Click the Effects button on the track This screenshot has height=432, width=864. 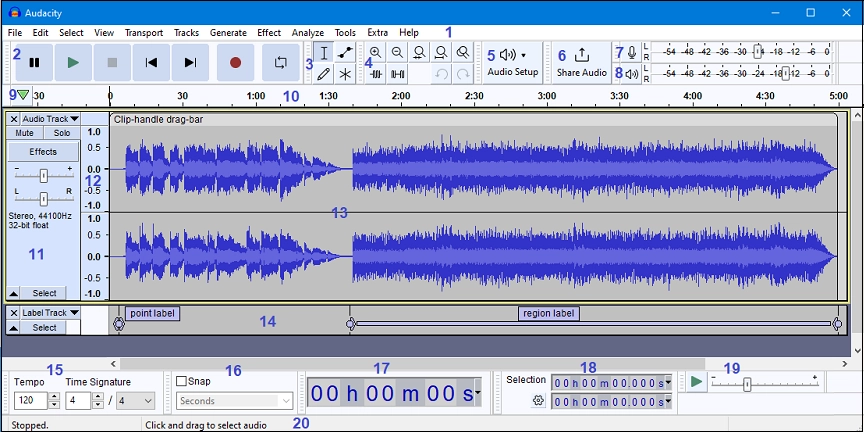pos(43,152)
